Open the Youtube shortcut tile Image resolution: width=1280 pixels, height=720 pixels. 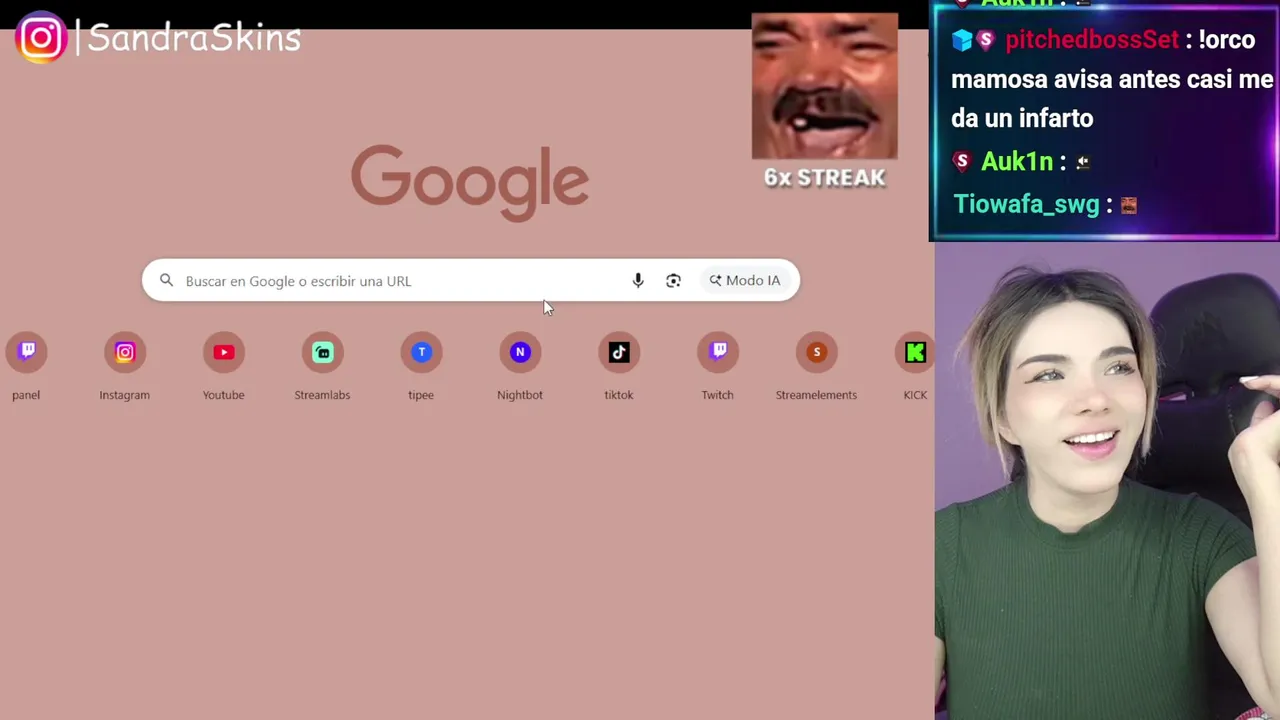[x=224, y=366]
